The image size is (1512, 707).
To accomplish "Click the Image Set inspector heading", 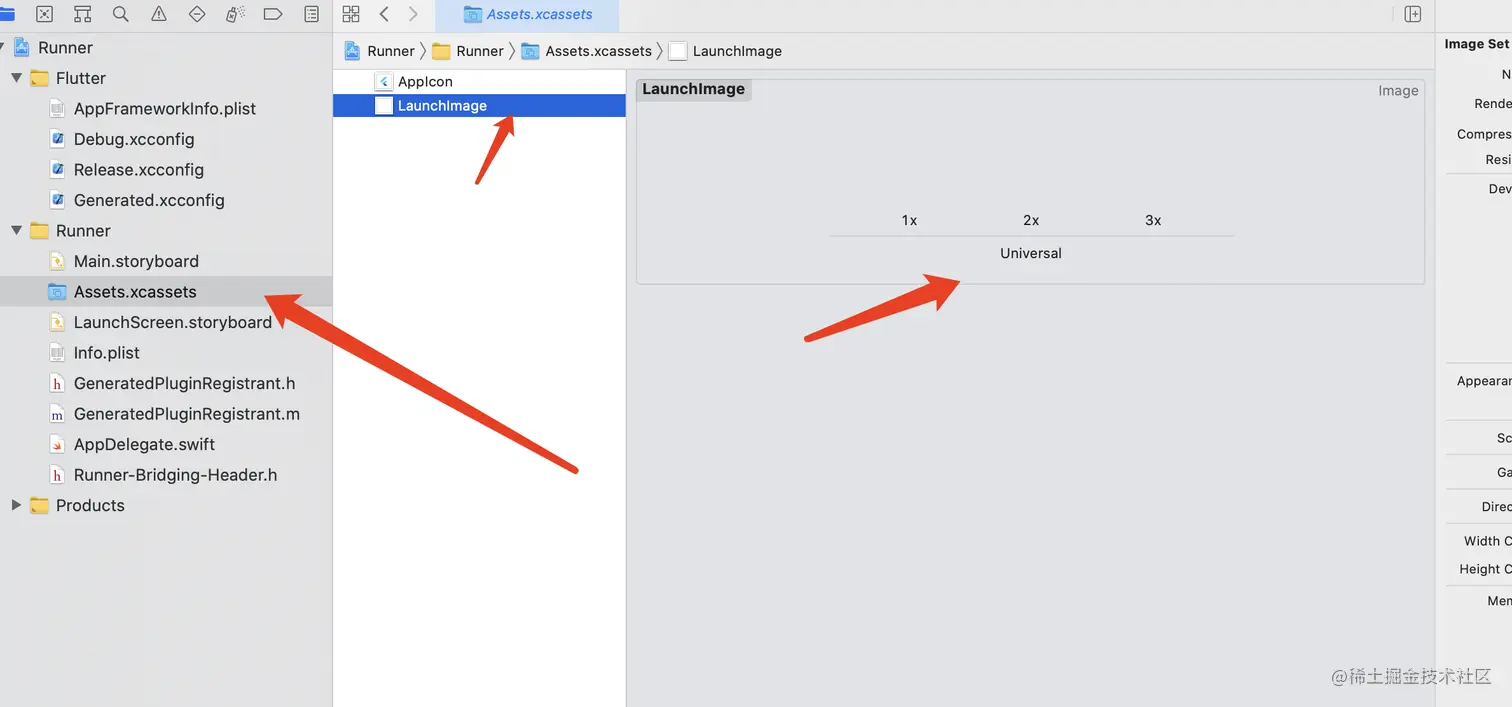I will tap(1477, 44).
